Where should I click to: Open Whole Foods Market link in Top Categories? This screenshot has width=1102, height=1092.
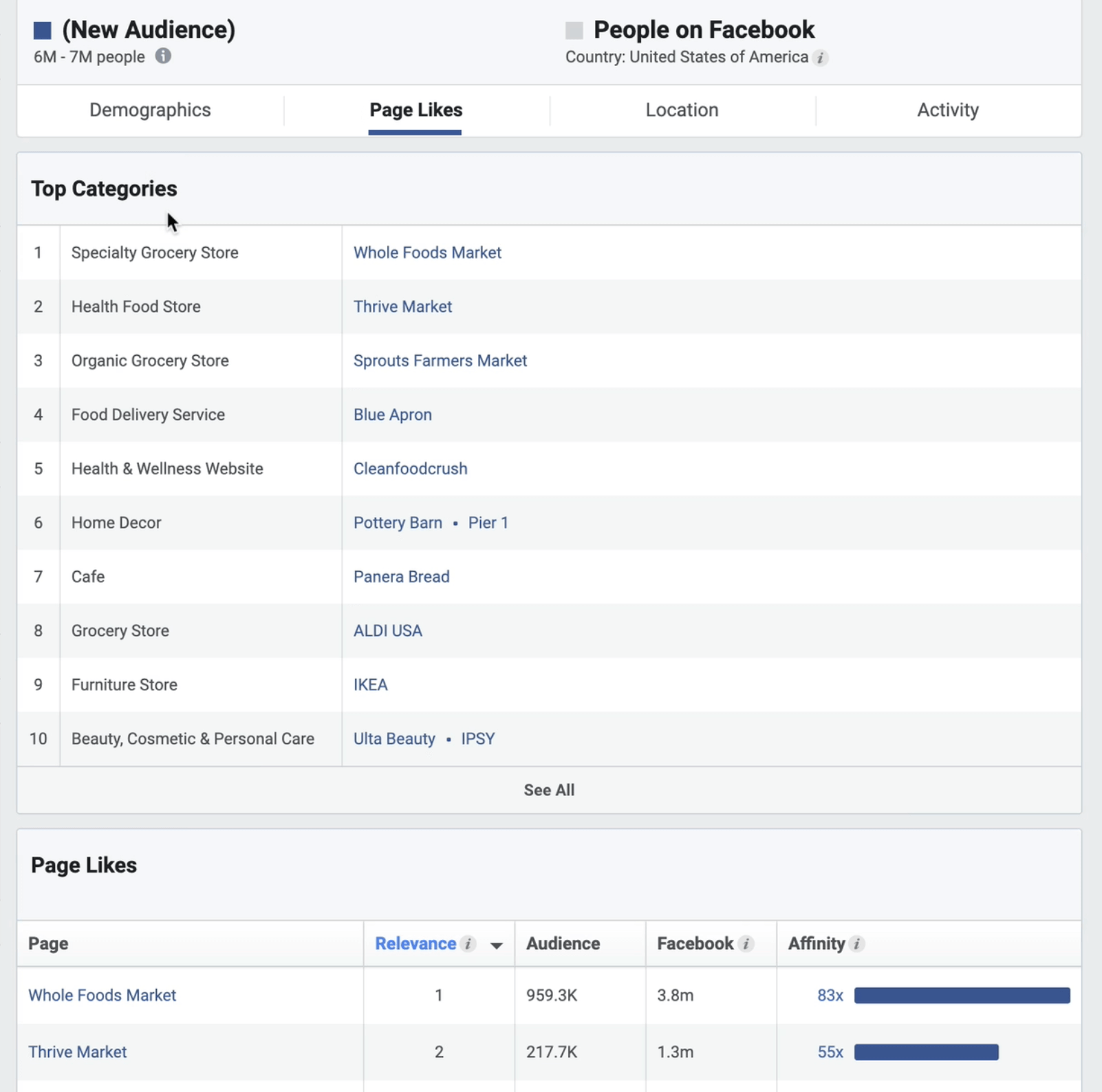(427, 253)
